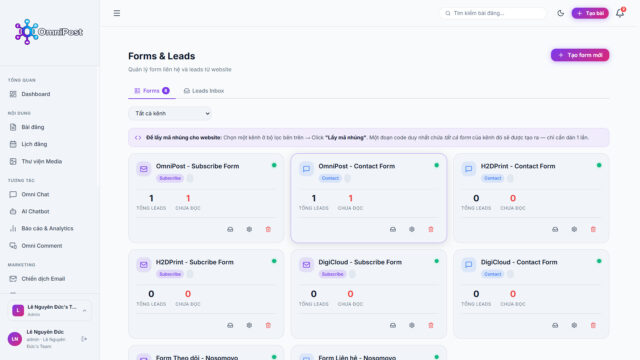
Task: View inbox of OmniPost - Subscribe Form
Action: 230,229
